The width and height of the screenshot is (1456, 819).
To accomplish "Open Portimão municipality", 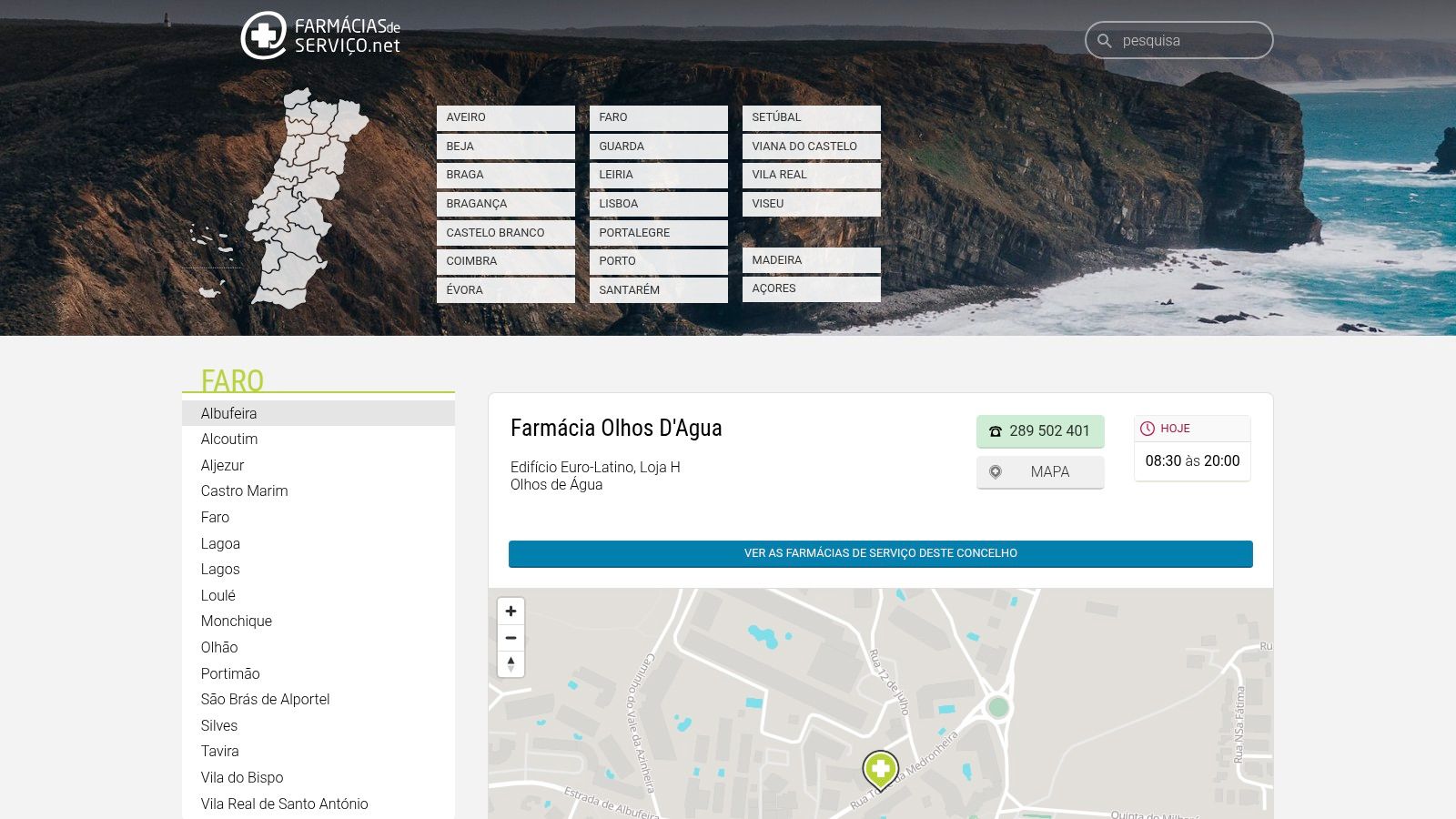I will click(x=318, y=674).
